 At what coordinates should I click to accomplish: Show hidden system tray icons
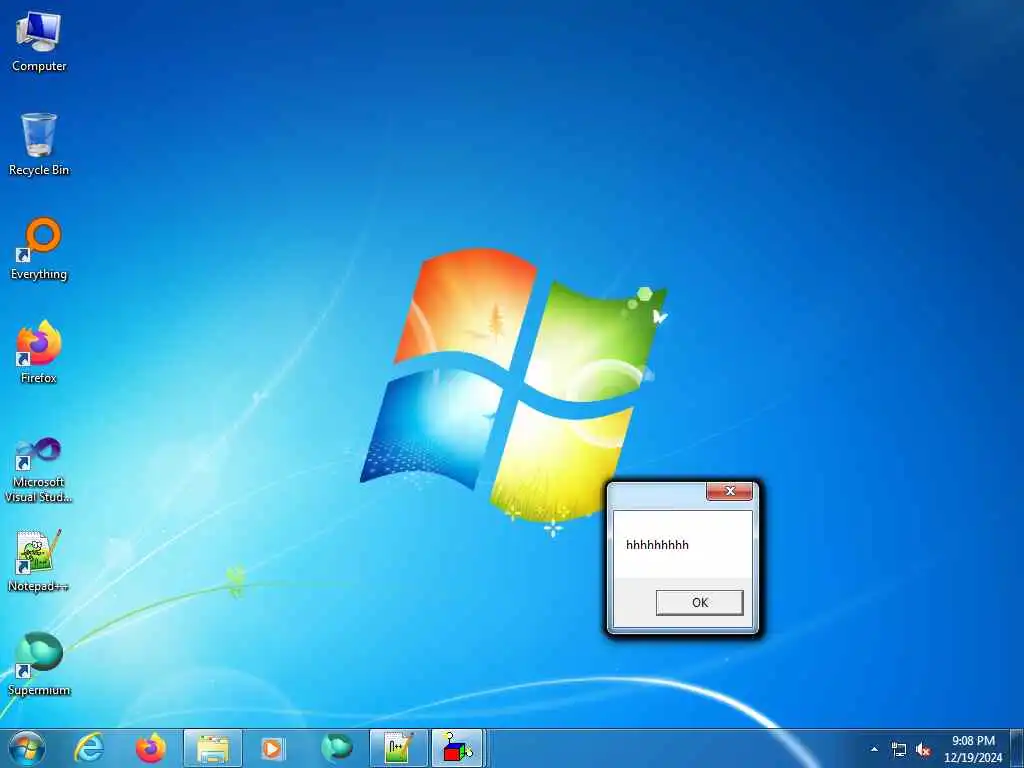pos(874,749)
